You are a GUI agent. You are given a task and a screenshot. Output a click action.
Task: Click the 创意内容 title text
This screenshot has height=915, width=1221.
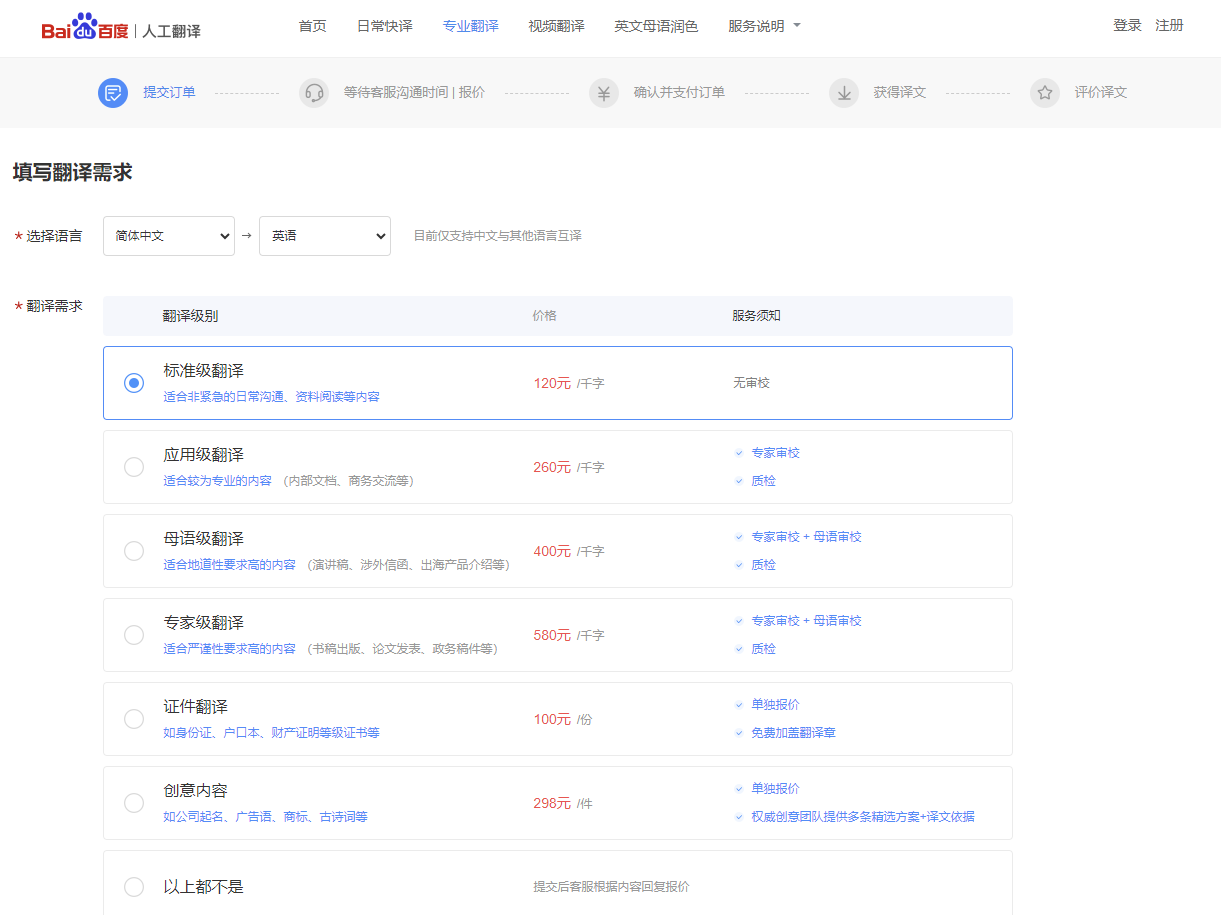(x=196, y=791)
